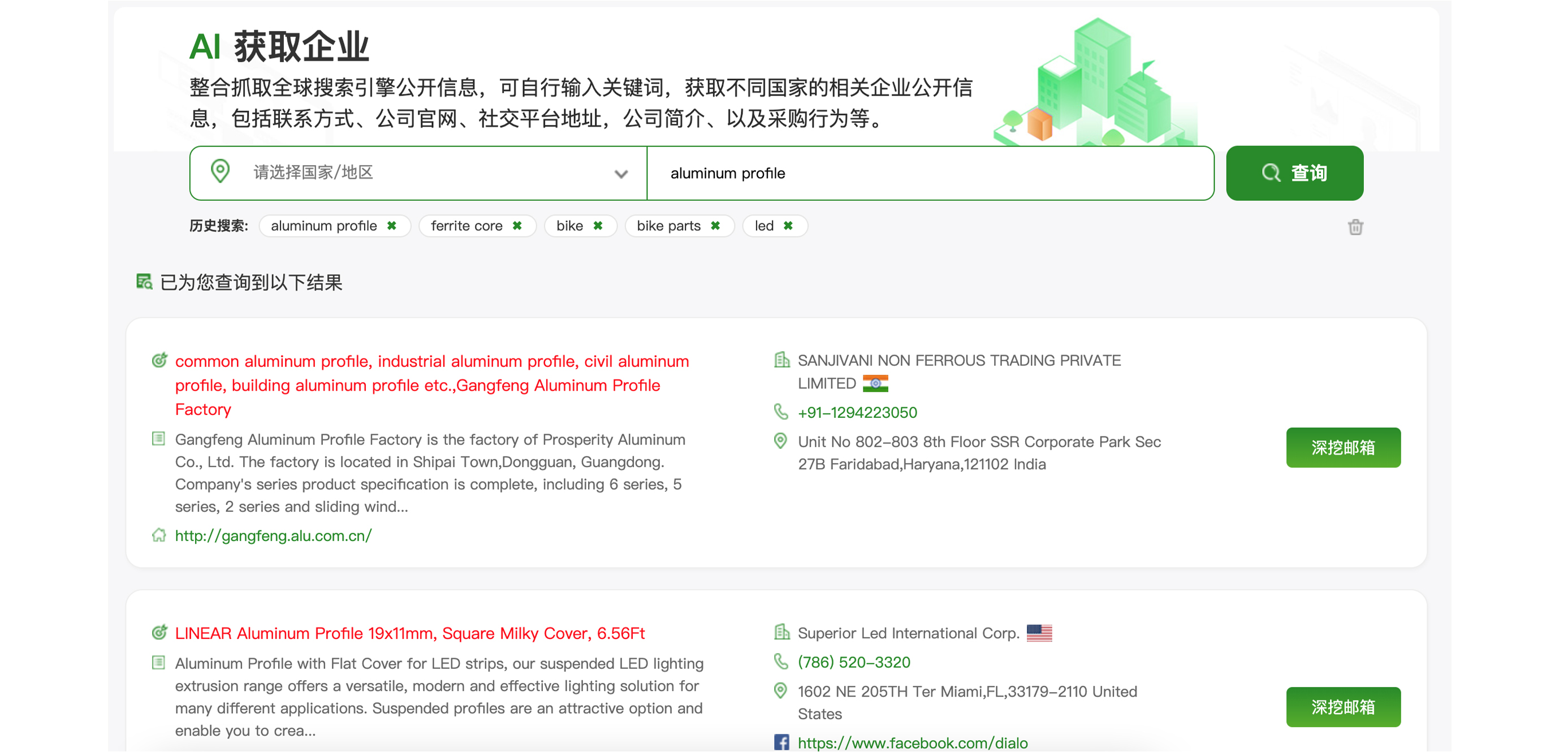Viewport: 1568px width, 752px height.
Task: Click the green 查询 search button
Action: (1295, 174)
